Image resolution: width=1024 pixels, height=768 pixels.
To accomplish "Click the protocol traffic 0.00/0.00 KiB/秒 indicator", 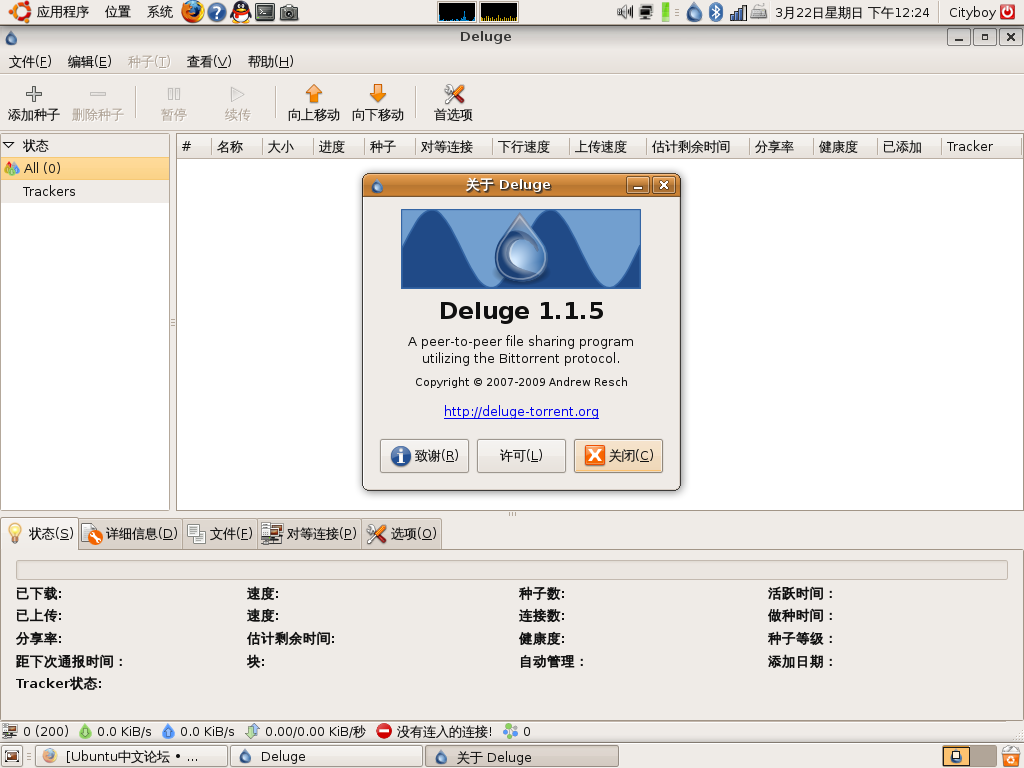I will point(306,731).
